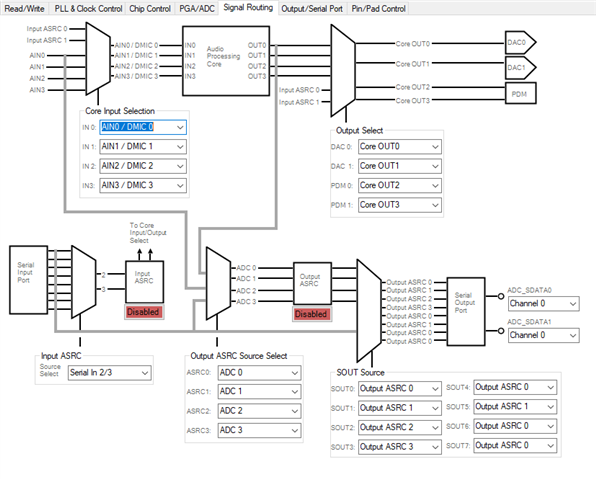The image size is (596, 479).
Task: Click the DAC0 output symbol
Action: point(520,42)
